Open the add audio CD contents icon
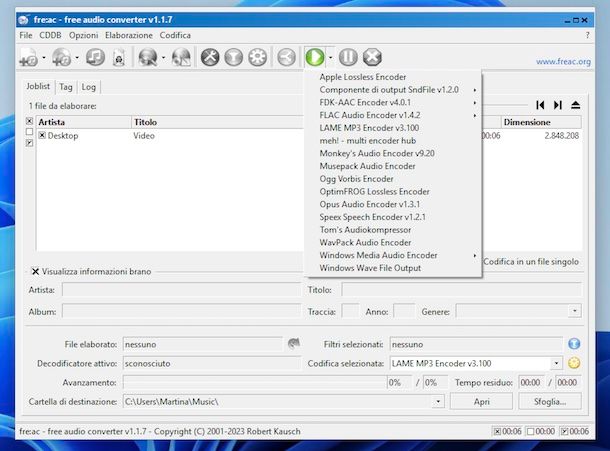 tap(62, 58)
